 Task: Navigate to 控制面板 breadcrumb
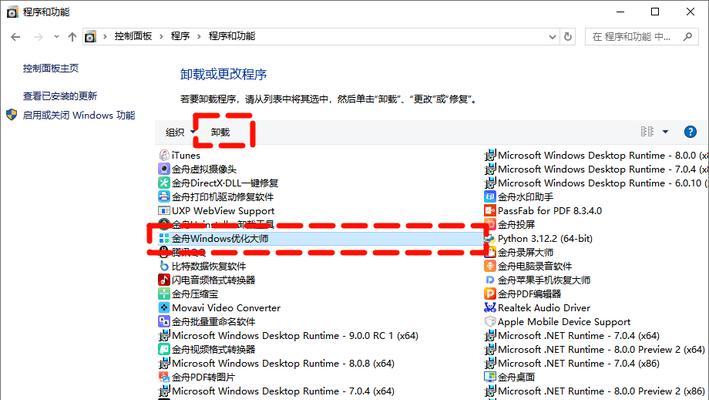coord(133,36)
